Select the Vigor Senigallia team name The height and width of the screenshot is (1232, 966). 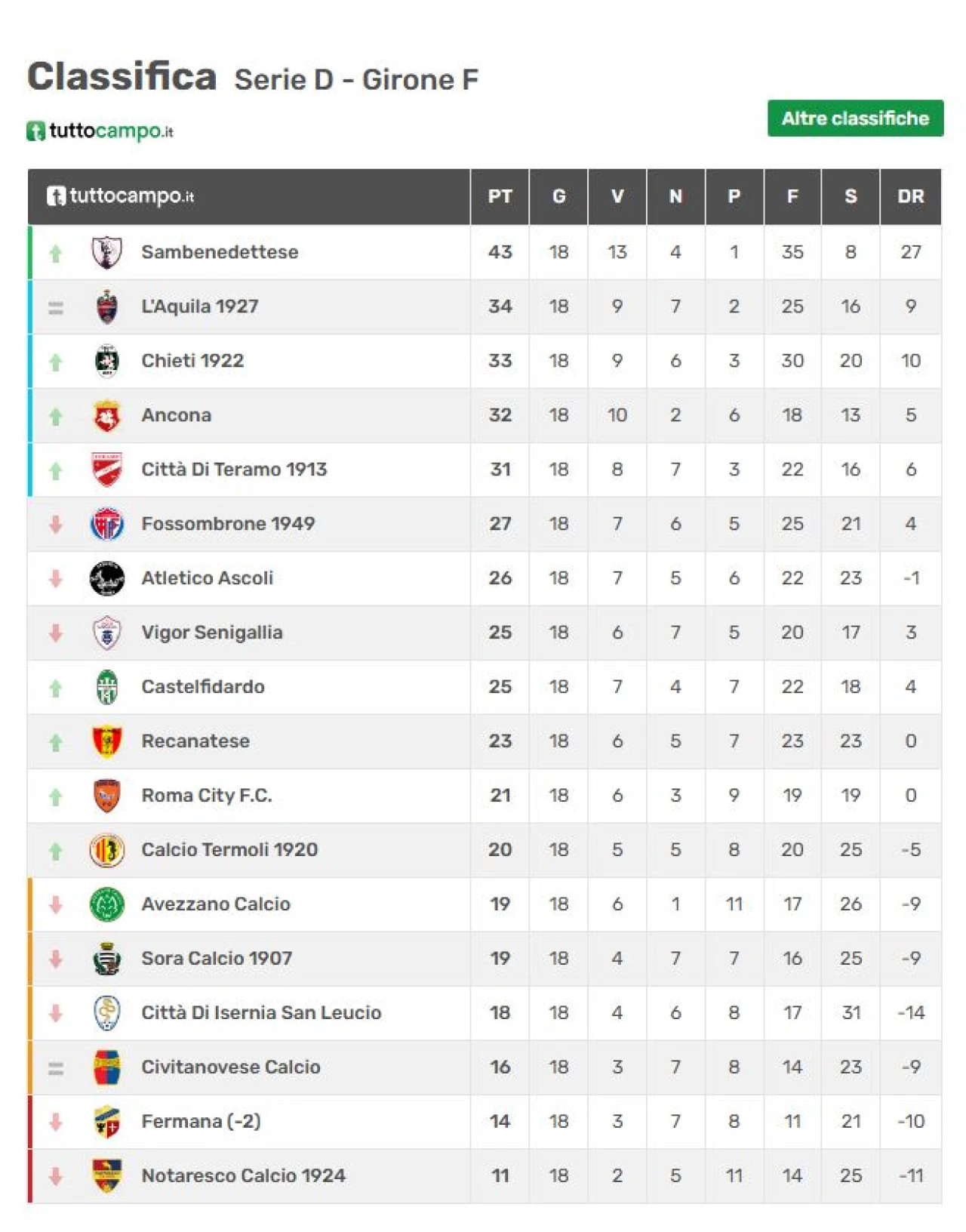coord(212,633)
